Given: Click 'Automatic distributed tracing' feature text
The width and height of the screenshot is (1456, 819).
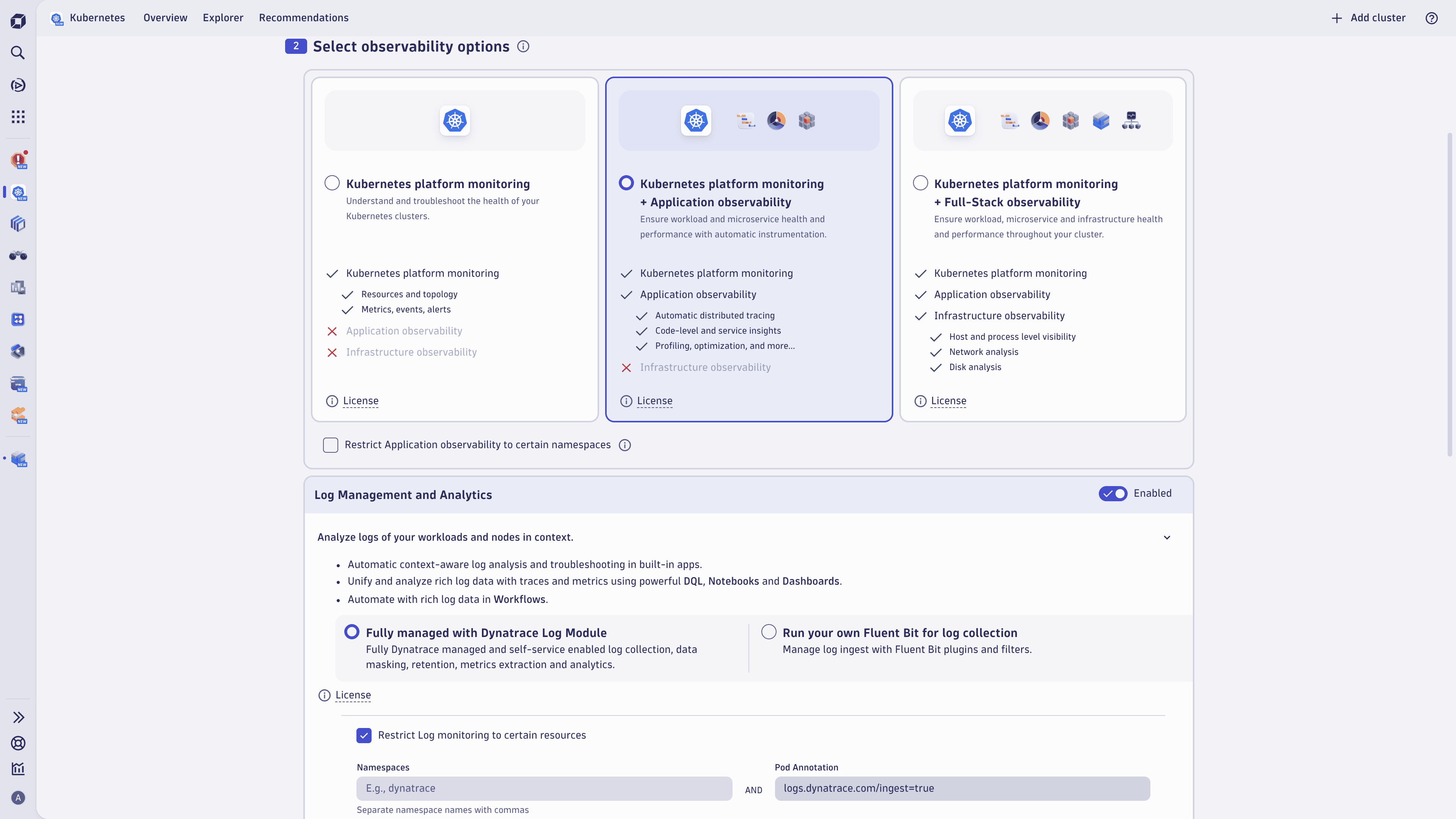Looking at the screenshot, I should [715, 316].
